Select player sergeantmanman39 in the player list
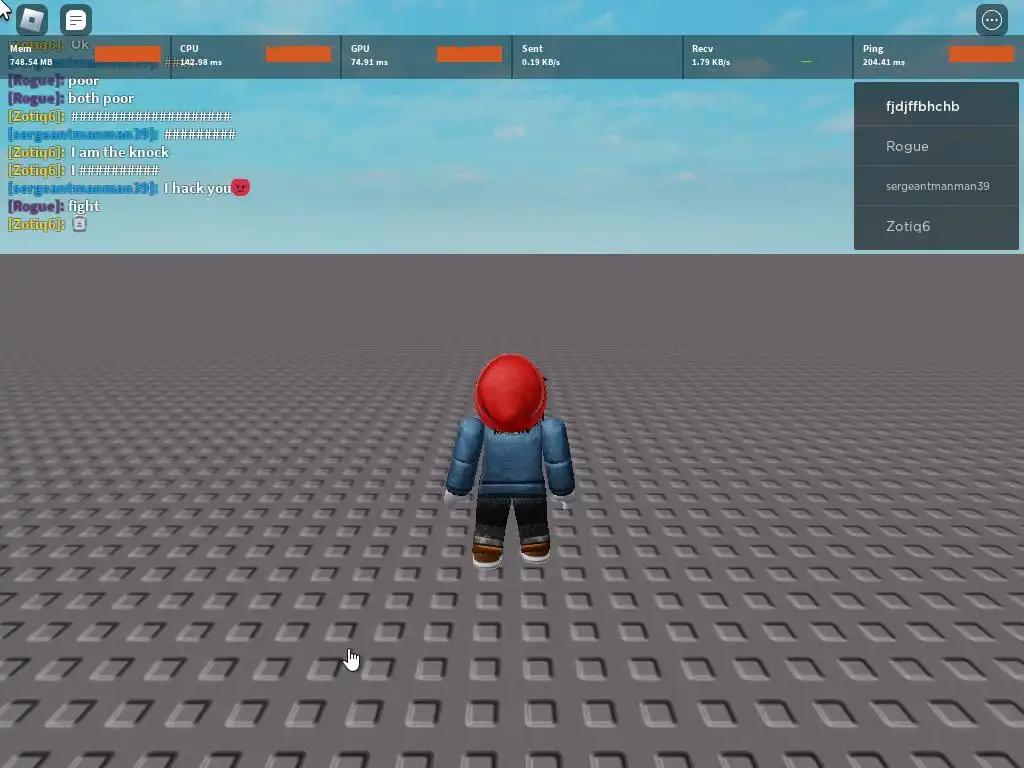Viewport: 1024px width, 768px height. coord(936,186)
